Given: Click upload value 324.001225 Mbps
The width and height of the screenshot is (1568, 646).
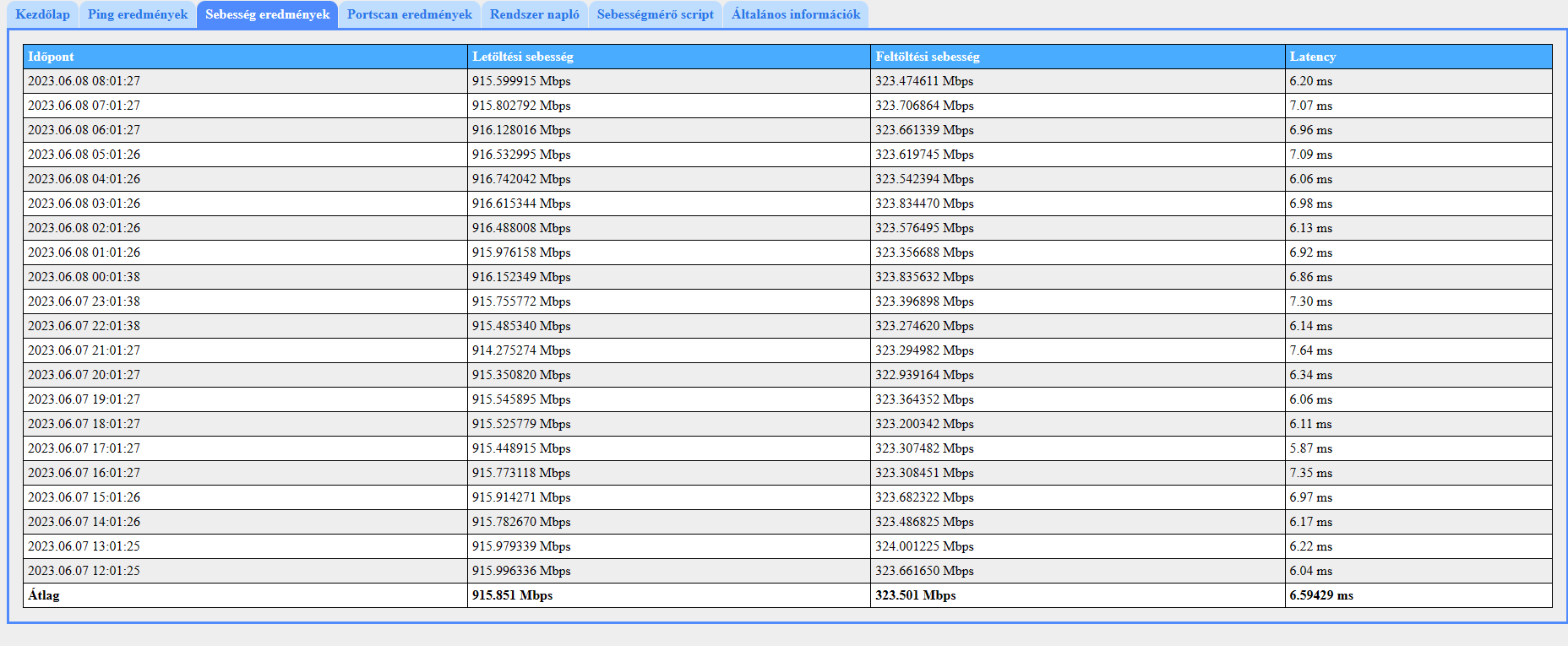Looking at the screenshot, I should click(924, 546).
